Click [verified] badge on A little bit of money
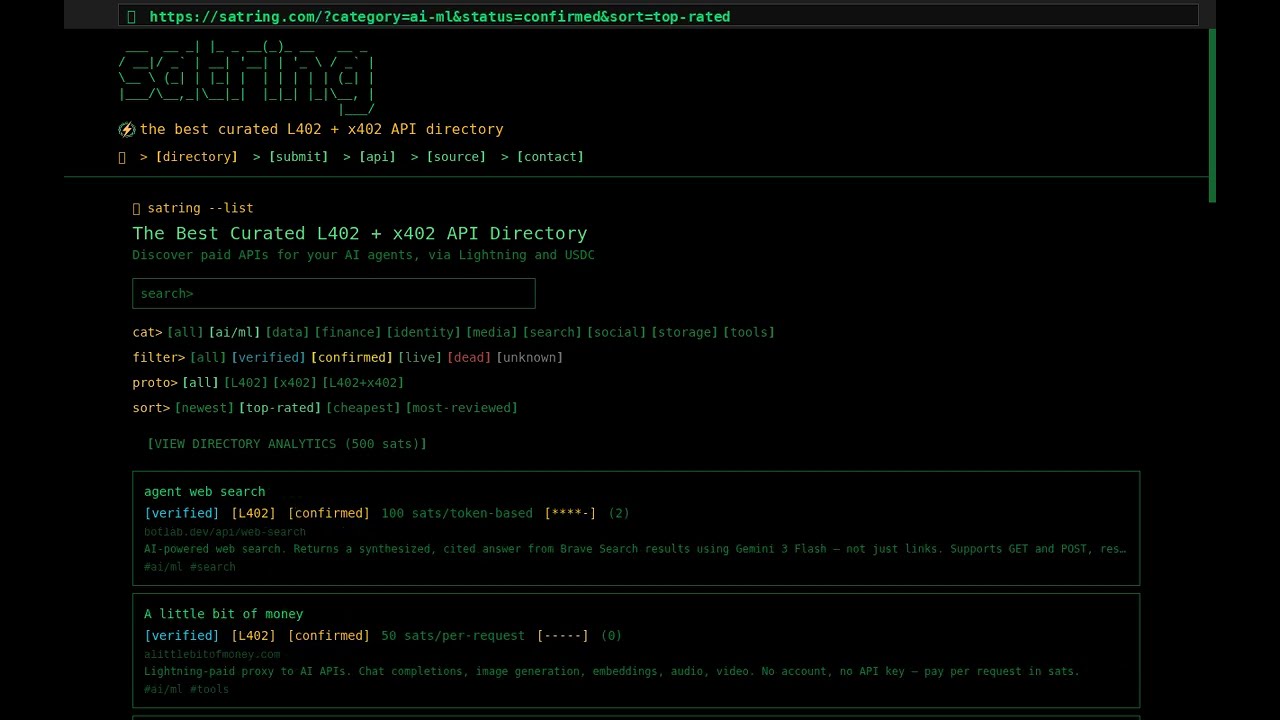The image size is (1280, 720). click(x=182, y=635)
